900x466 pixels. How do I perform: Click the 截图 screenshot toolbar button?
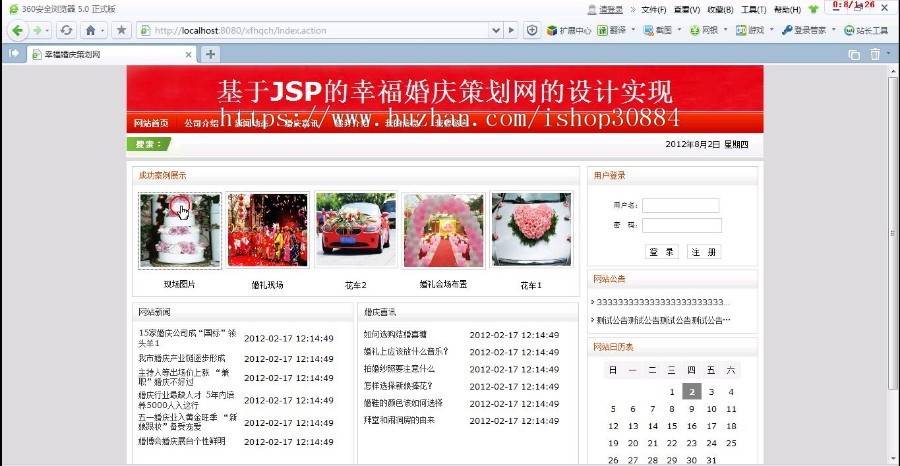click(658, 30)
